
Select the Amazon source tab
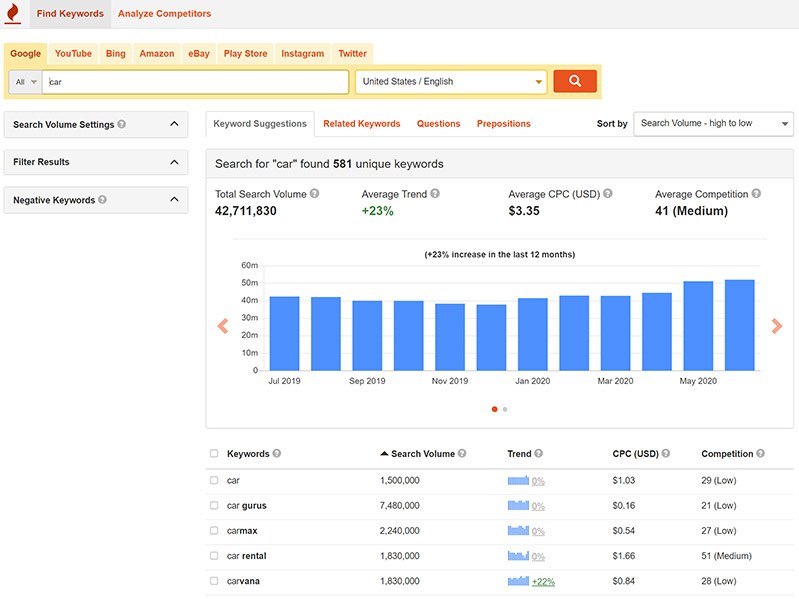click(x=157, y=53)
